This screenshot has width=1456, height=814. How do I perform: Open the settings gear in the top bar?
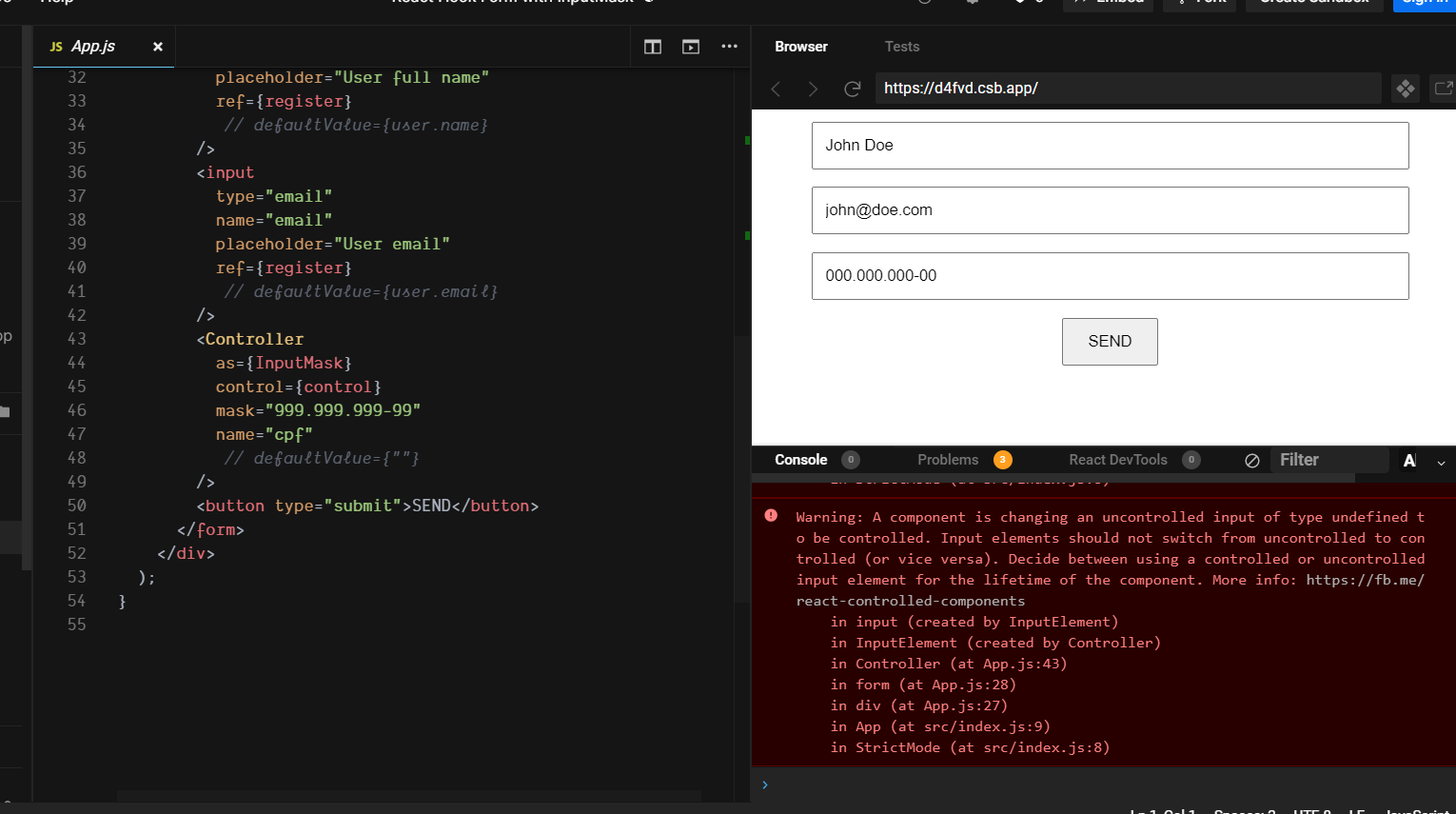coord(972,3)
